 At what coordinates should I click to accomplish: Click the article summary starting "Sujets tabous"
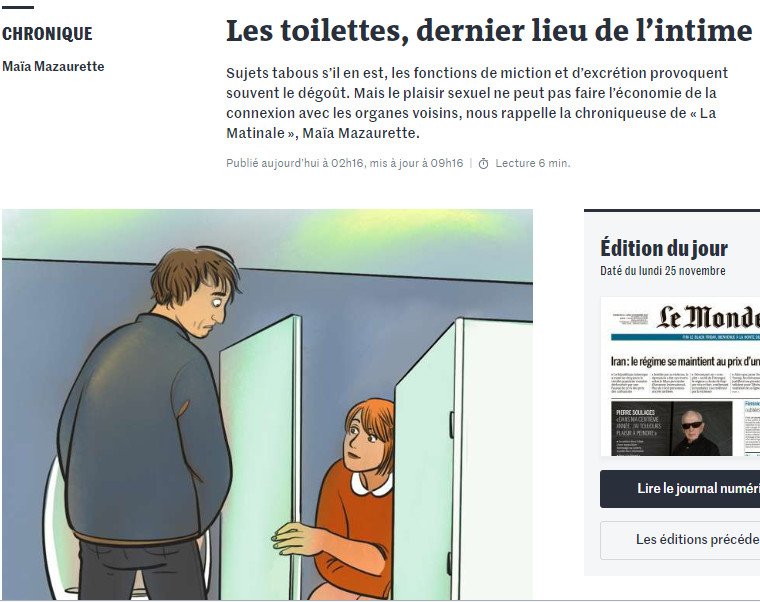477,103
